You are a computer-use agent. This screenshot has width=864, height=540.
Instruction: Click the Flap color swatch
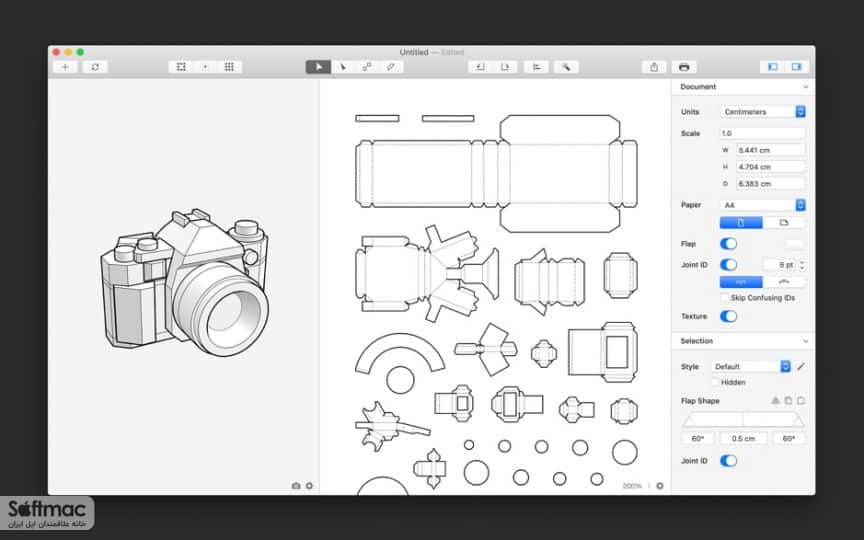pos(794,244)
